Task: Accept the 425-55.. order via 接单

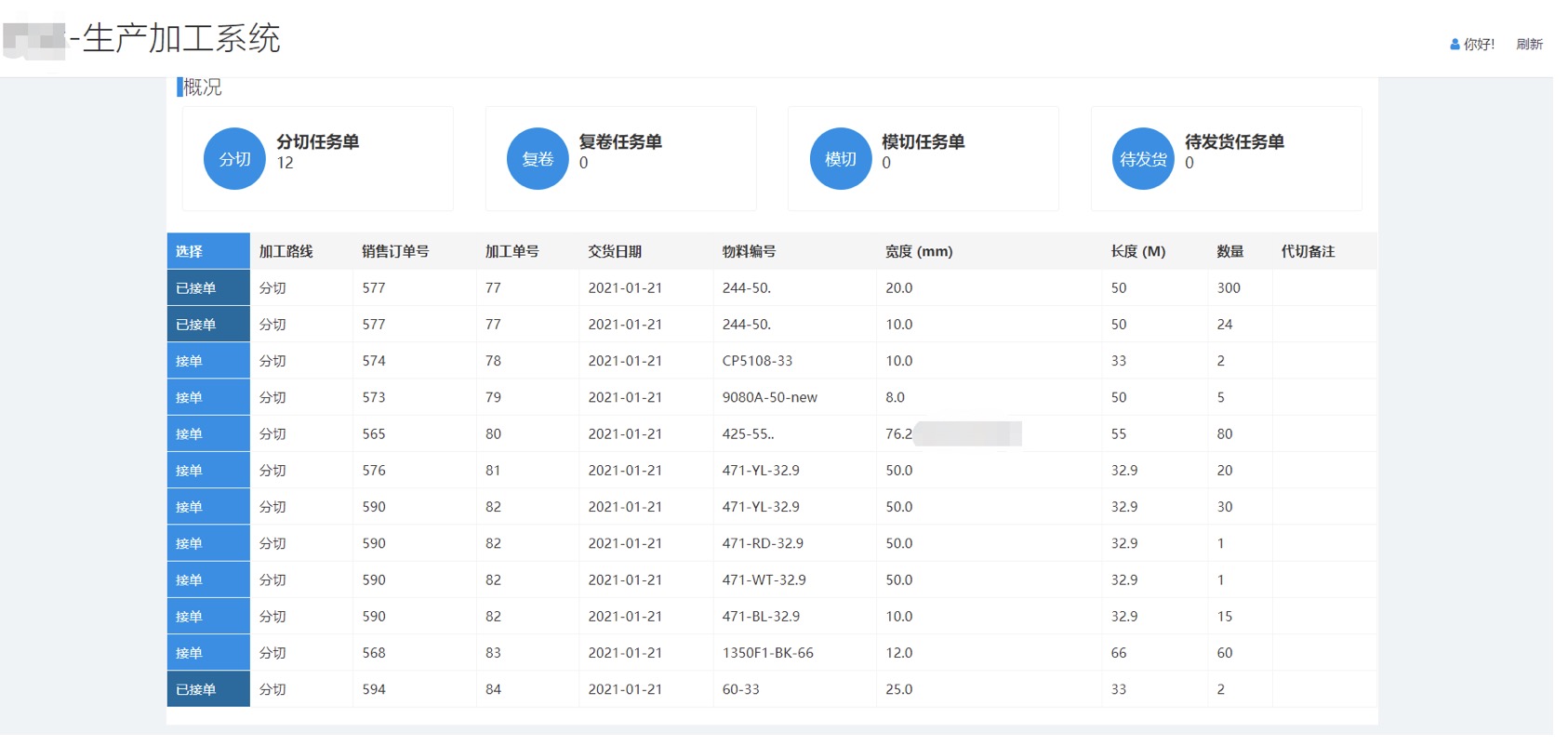Action: (x=190, y=434)
